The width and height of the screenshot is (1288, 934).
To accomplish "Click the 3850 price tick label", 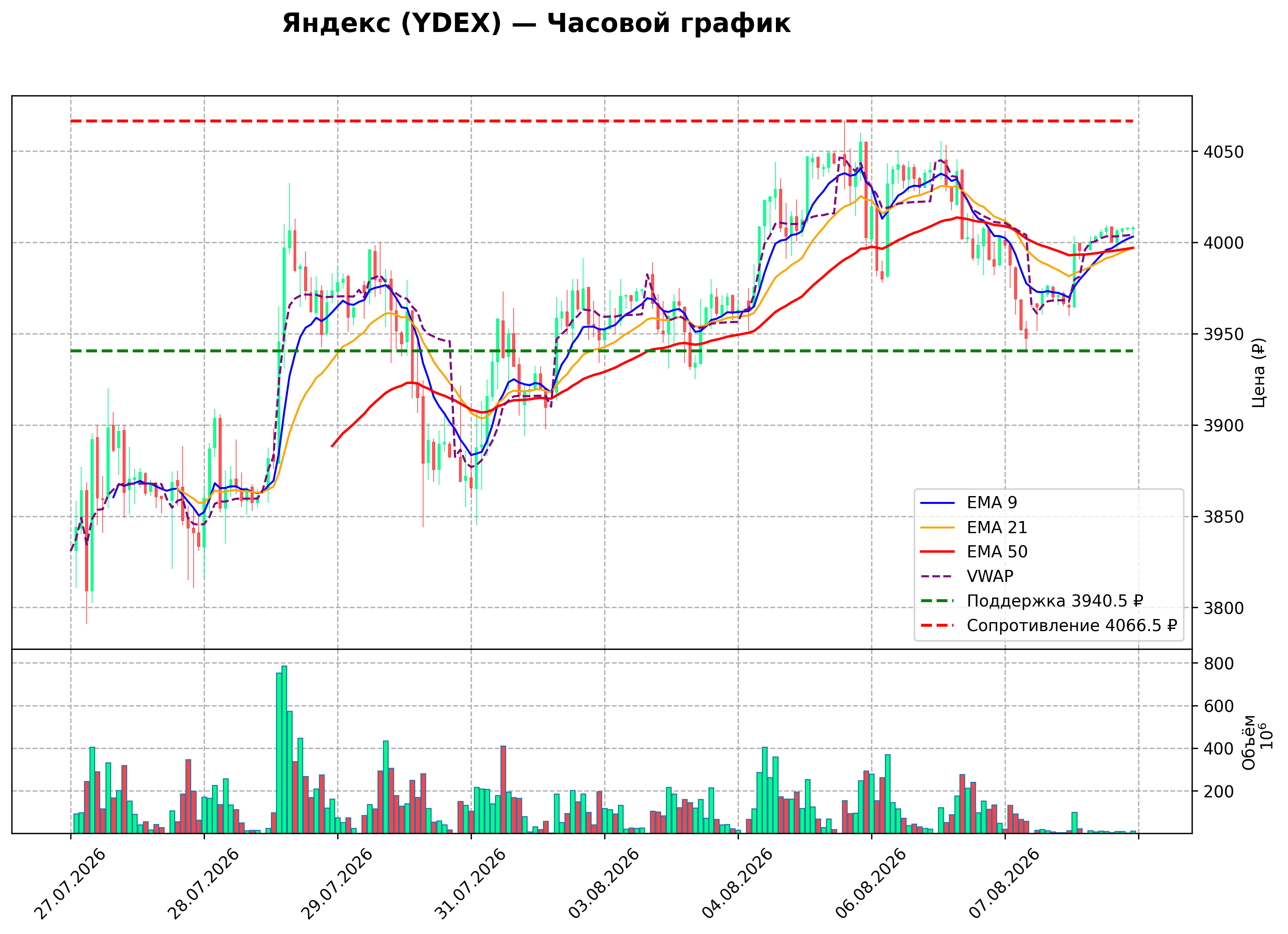I will pos(1223,517).
